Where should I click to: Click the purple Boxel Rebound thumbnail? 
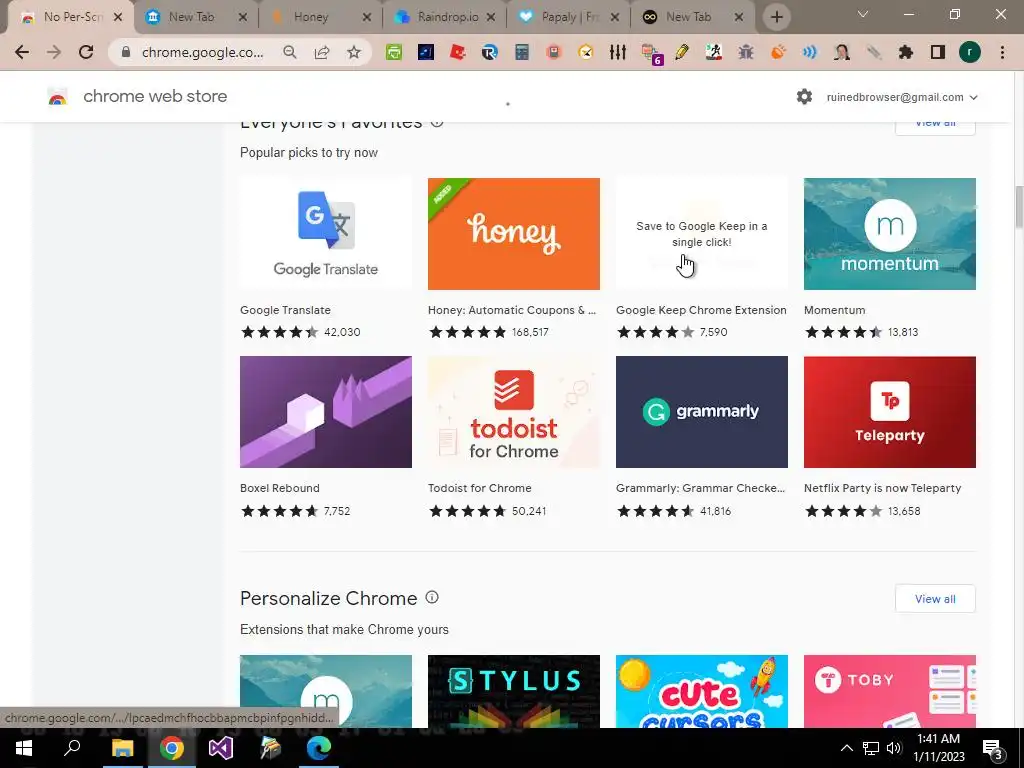[x=326, y=412]
